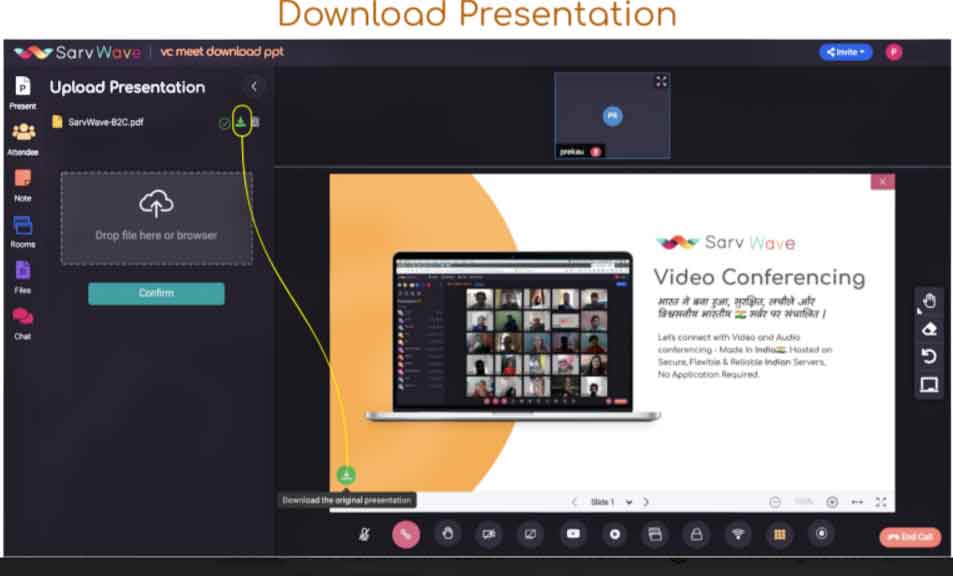This screenshot has width=953, height=576.
Task: Lock the meeting room
Action: click(697, 534)
